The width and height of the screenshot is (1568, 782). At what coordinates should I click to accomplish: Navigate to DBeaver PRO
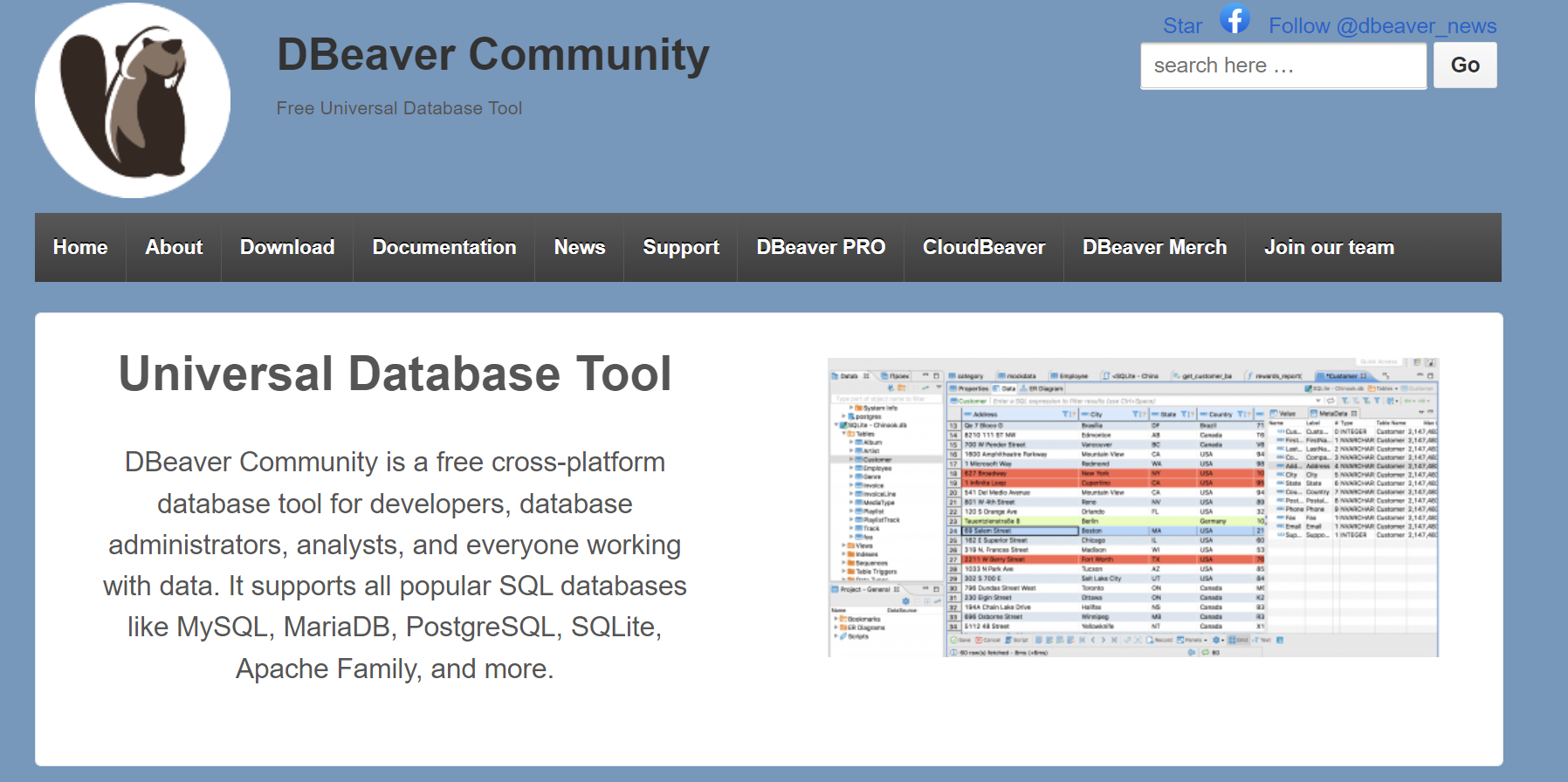click(821, 247)
